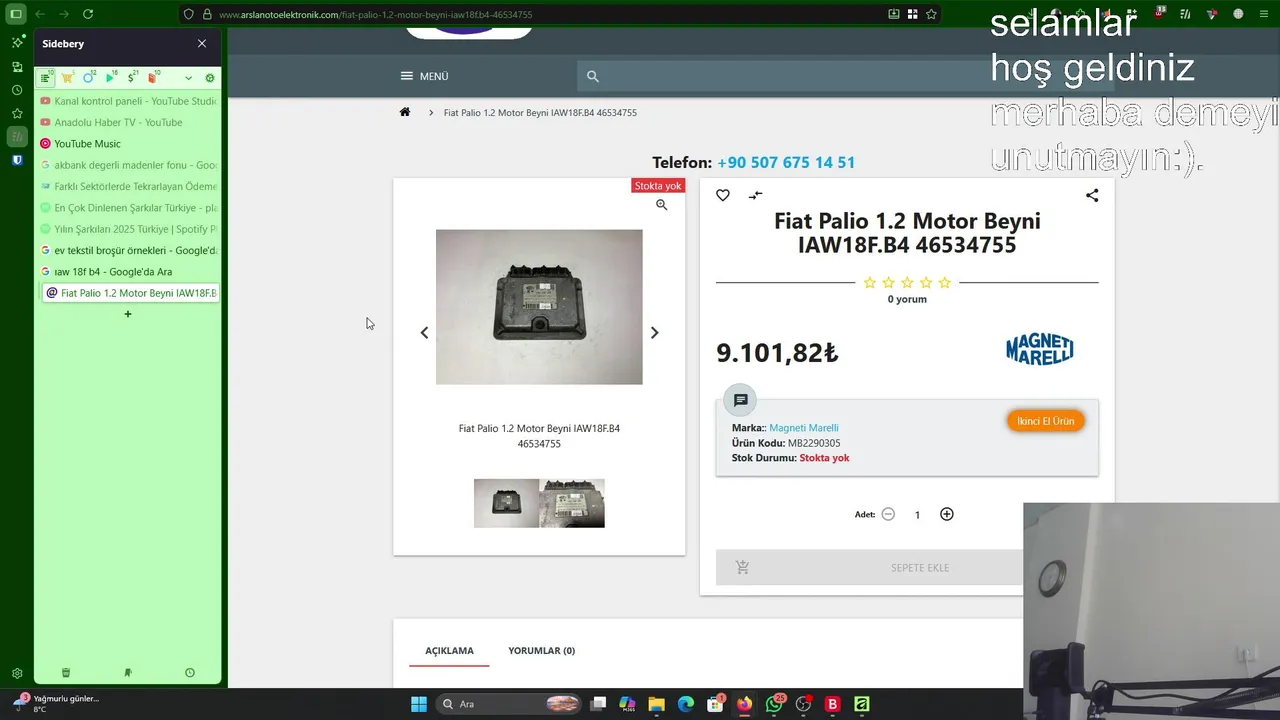Click the home icon in the breadcrumb

(405, 112)
